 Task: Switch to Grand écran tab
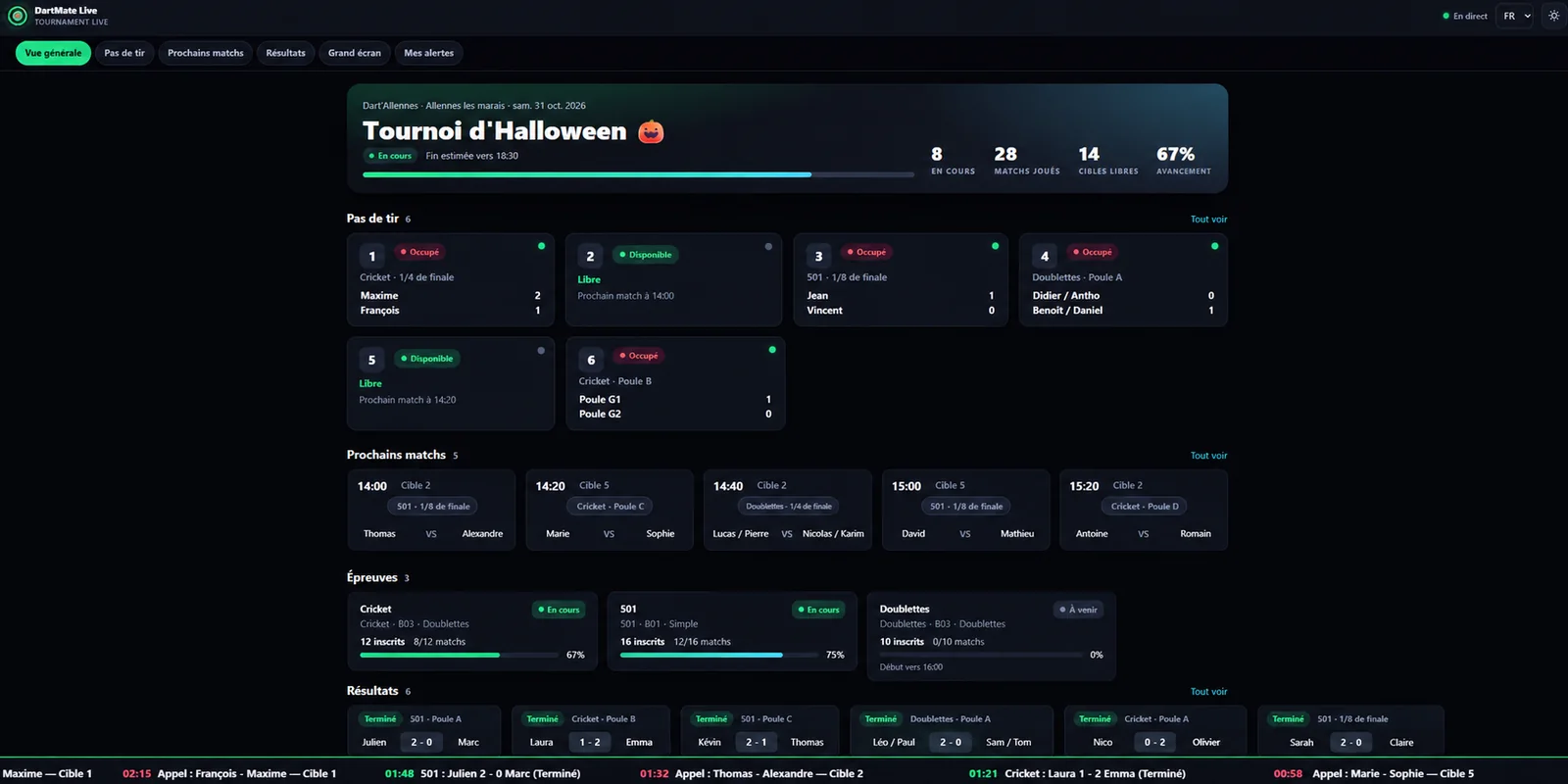point(355,53)
